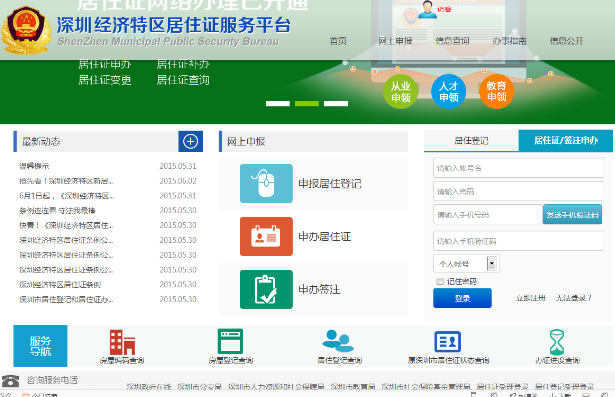Open the 温馨提示 news item
This screenshot has width=615, height=397.
pos(35,166)
